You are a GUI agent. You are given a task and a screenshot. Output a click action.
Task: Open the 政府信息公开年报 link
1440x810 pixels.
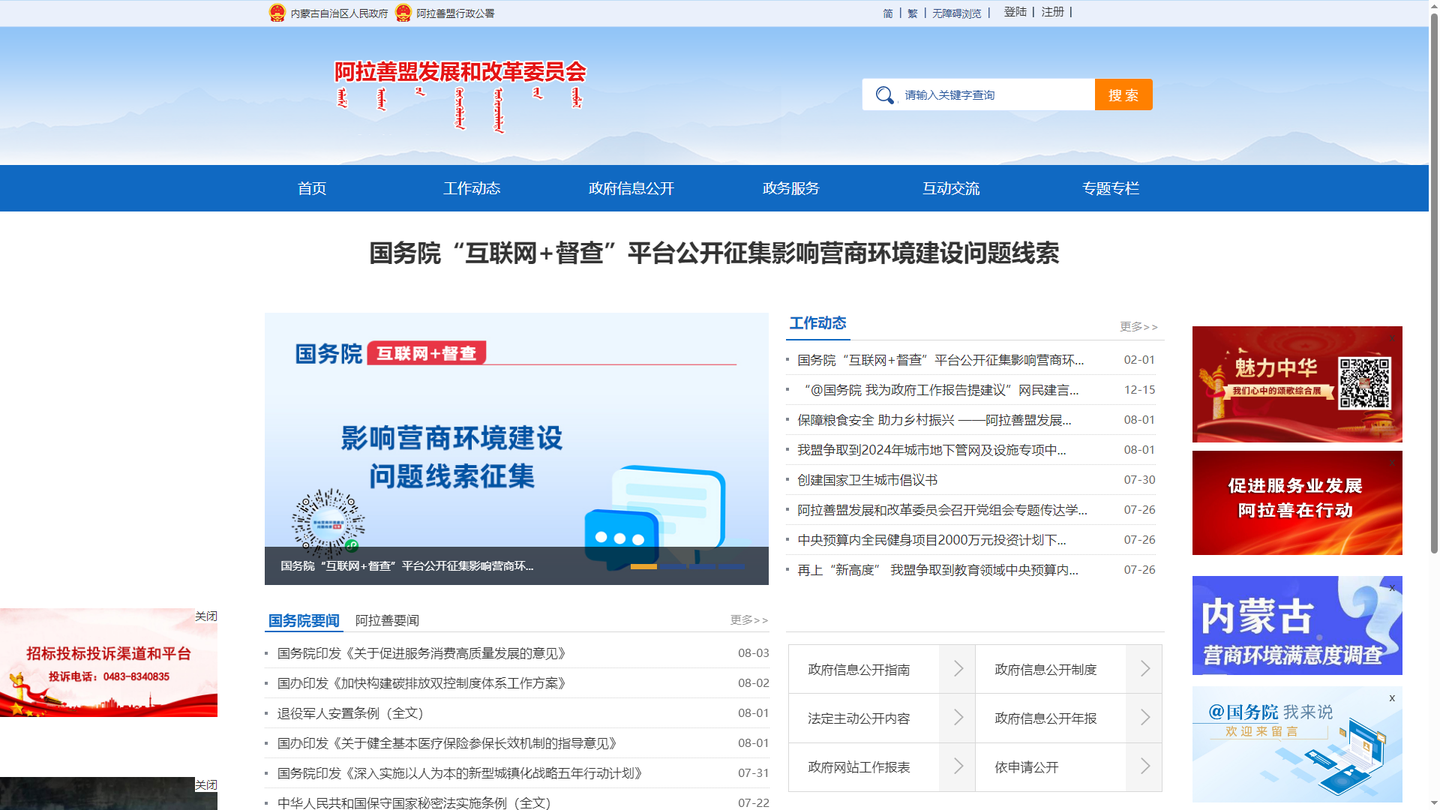pos(1046,719)
